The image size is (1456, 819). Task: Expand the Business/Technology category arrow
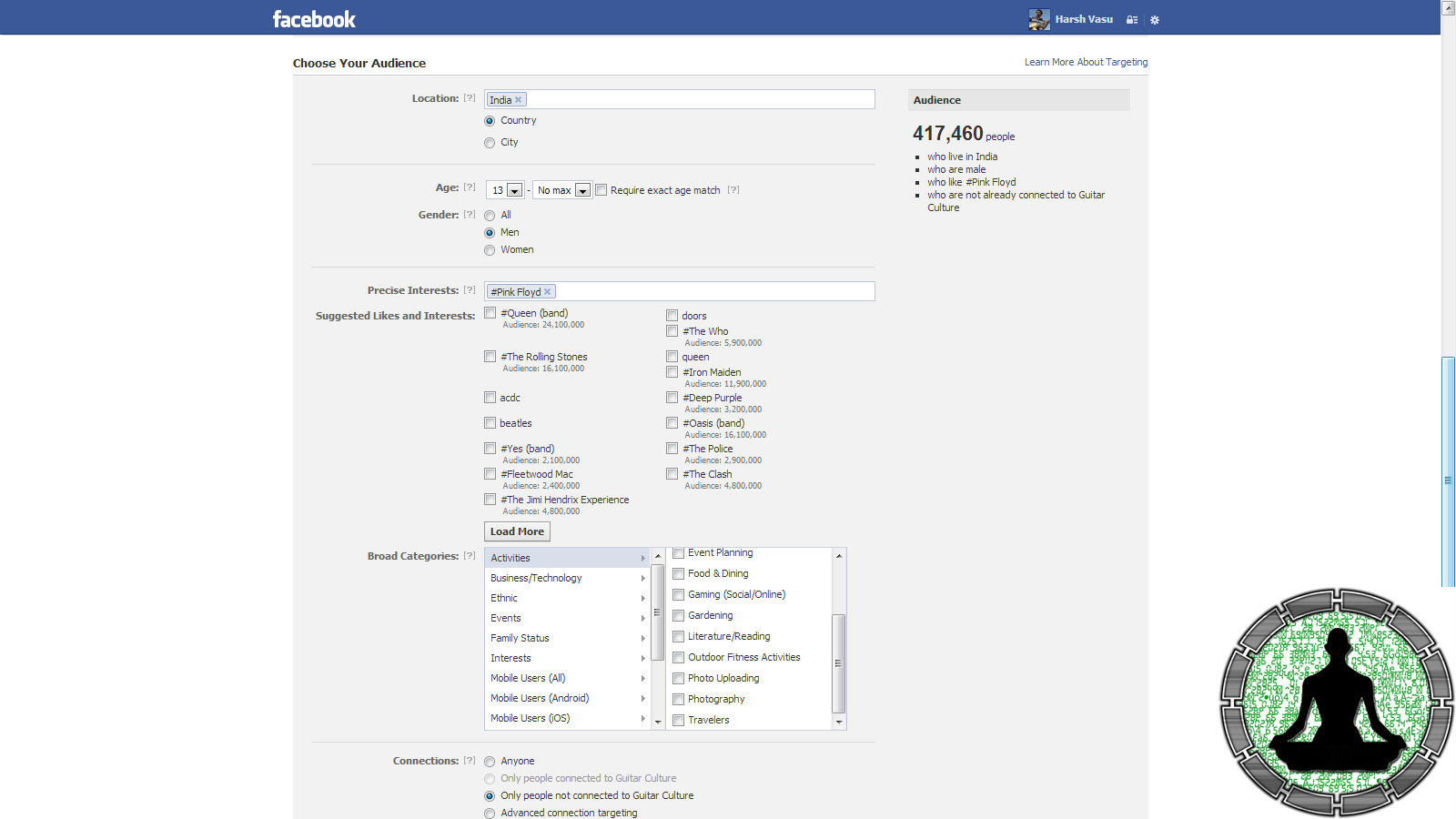click(x=642, y=579)
